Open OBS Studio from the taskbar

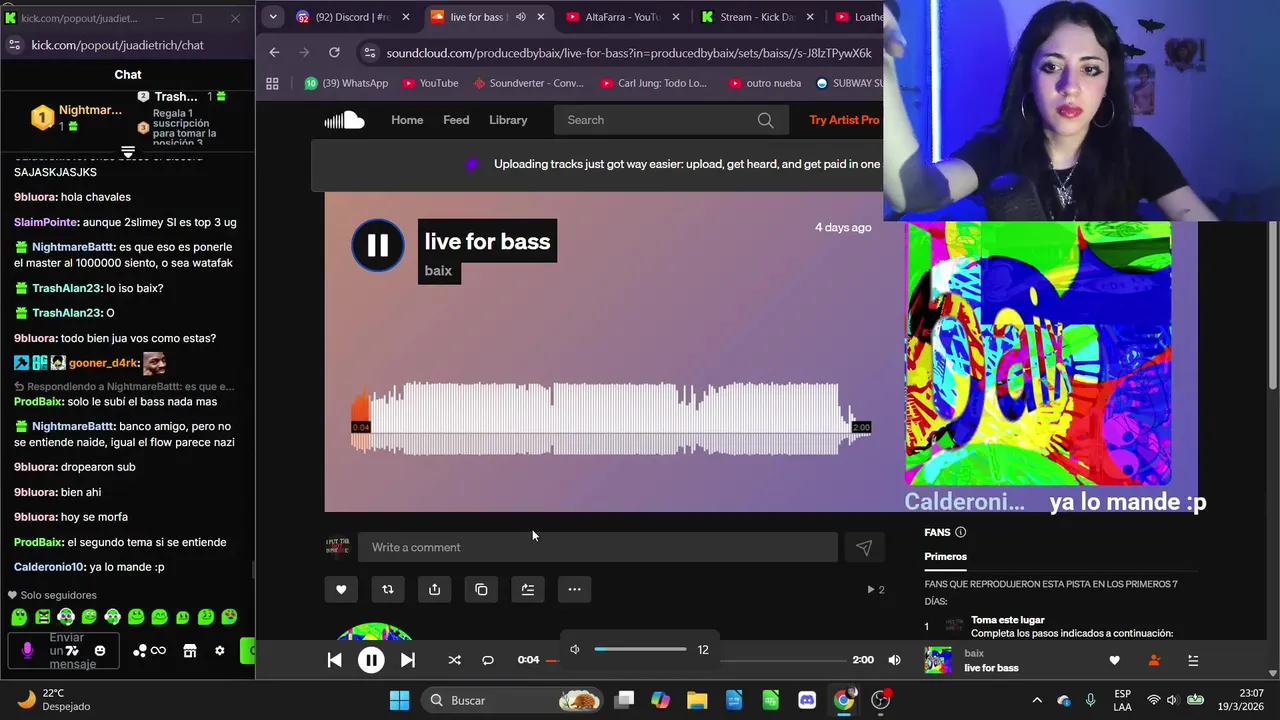pyautogui.click(x=881, y=700)
